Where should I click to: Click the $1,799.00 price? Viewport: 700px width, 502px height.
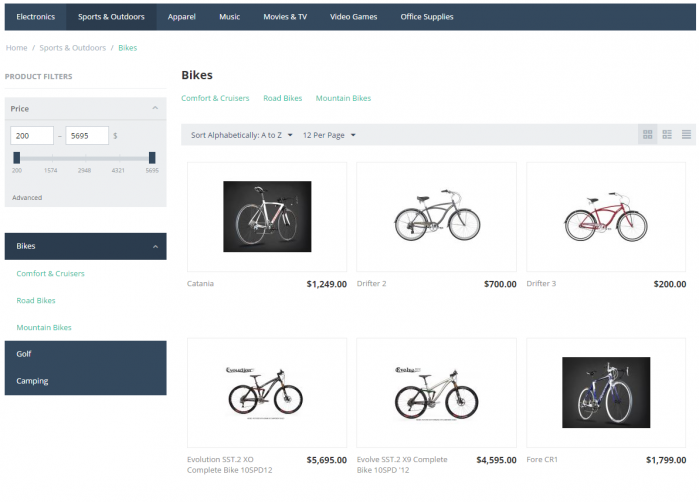pyautogui.click(x=666, y=460)
